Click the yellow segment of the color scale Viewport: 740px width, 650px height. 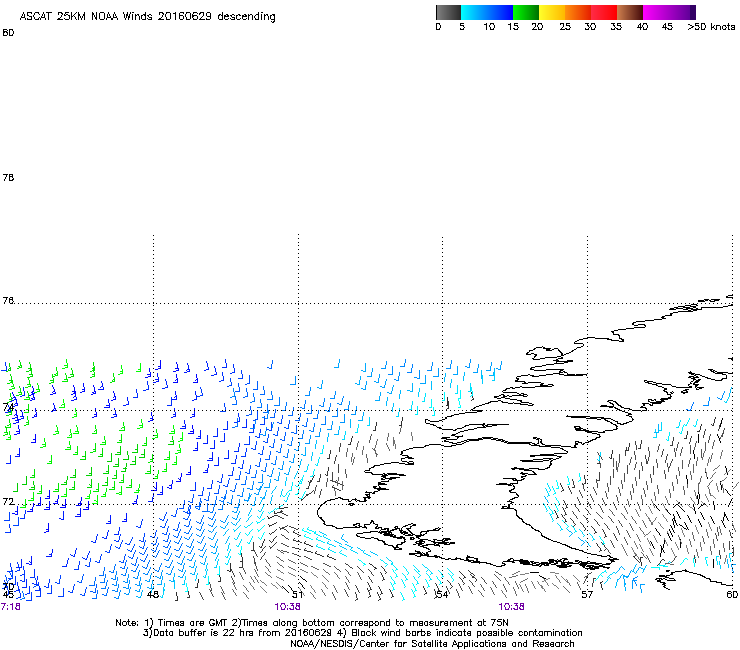(x=552, y=12)
